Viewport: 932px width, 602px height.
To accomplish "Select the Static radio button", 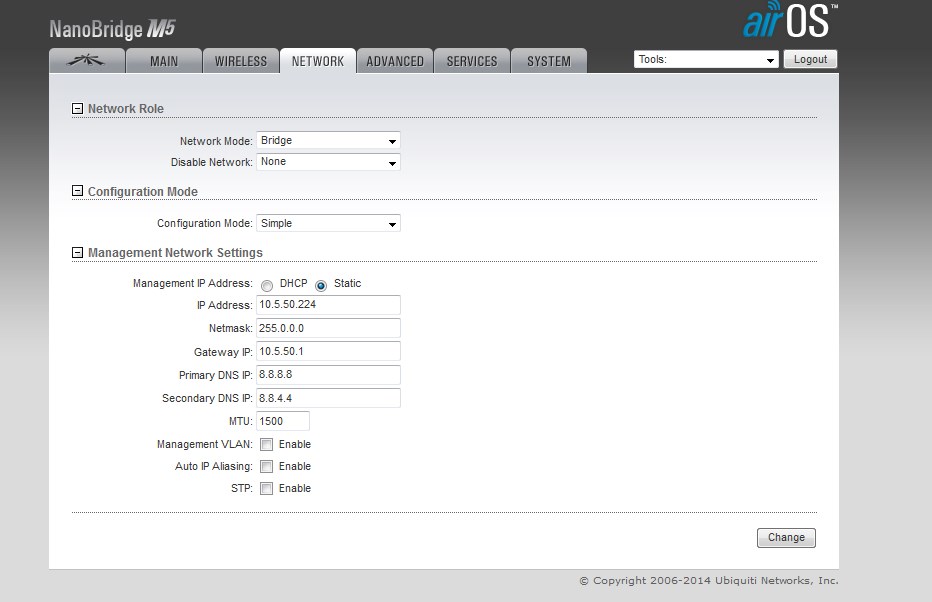I will 321,286.
